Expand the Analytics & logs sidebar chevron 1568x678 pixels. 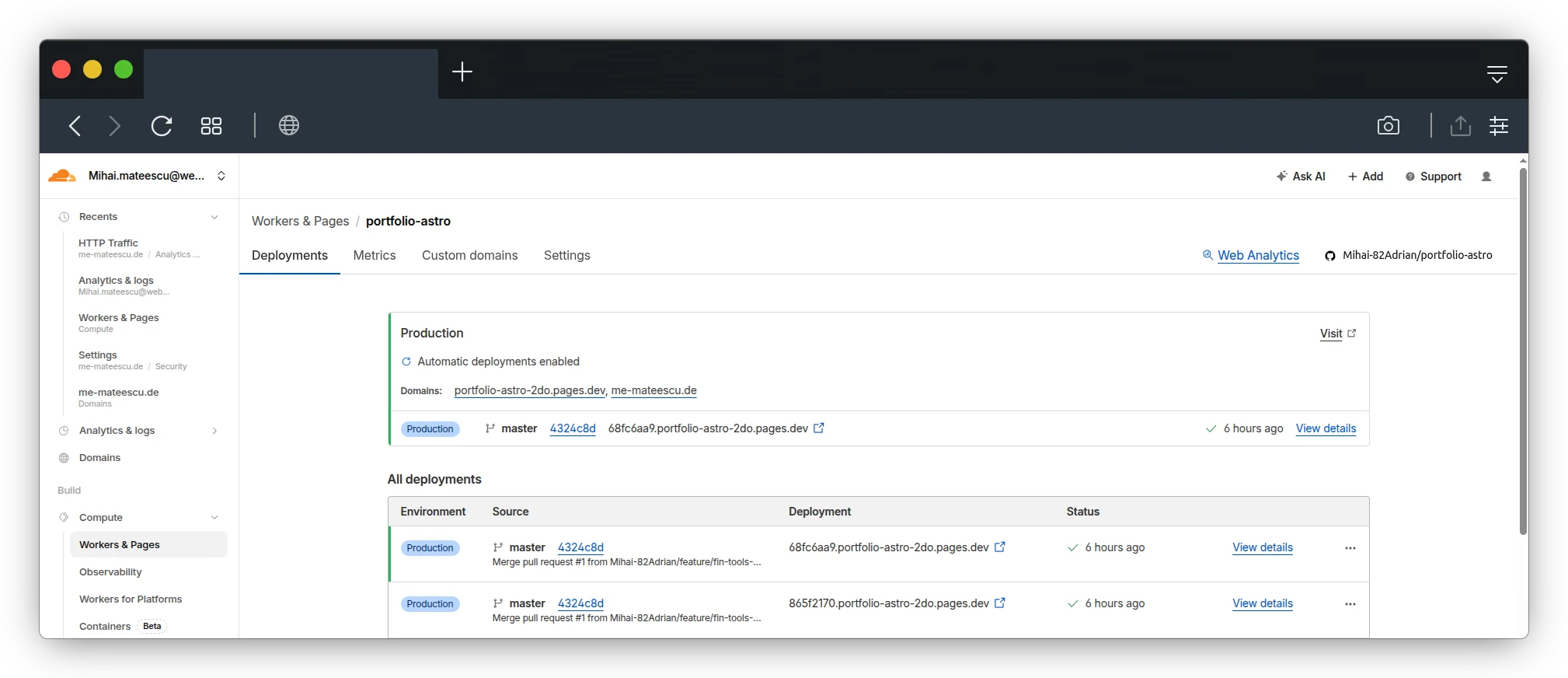[214, 431]
